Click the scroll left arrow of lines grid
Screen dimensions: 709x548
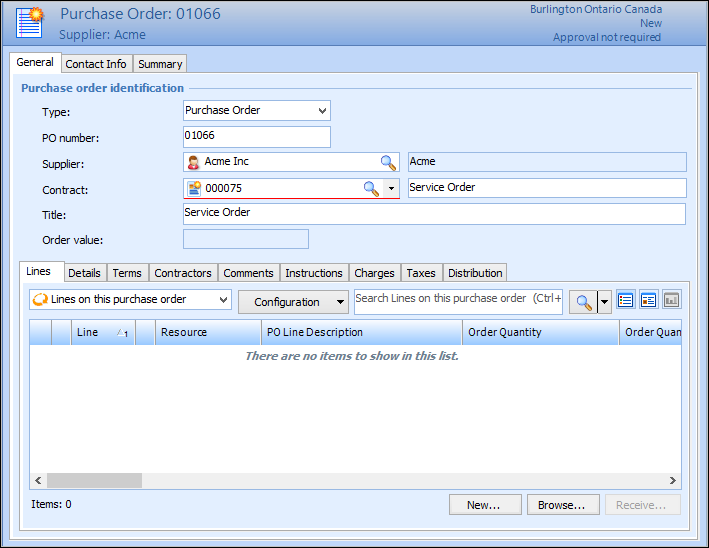(x=38, y=481)
